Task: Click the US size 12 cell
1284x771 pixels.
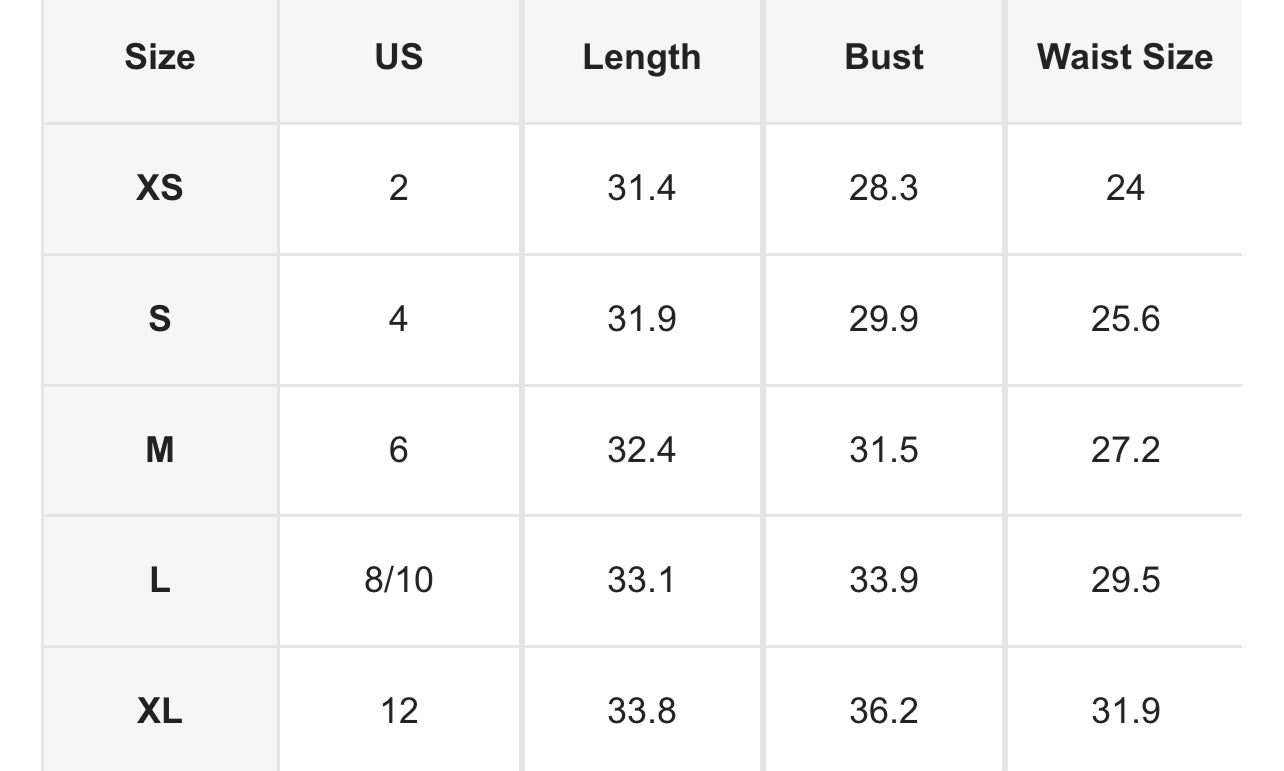Action: [399, 711]
